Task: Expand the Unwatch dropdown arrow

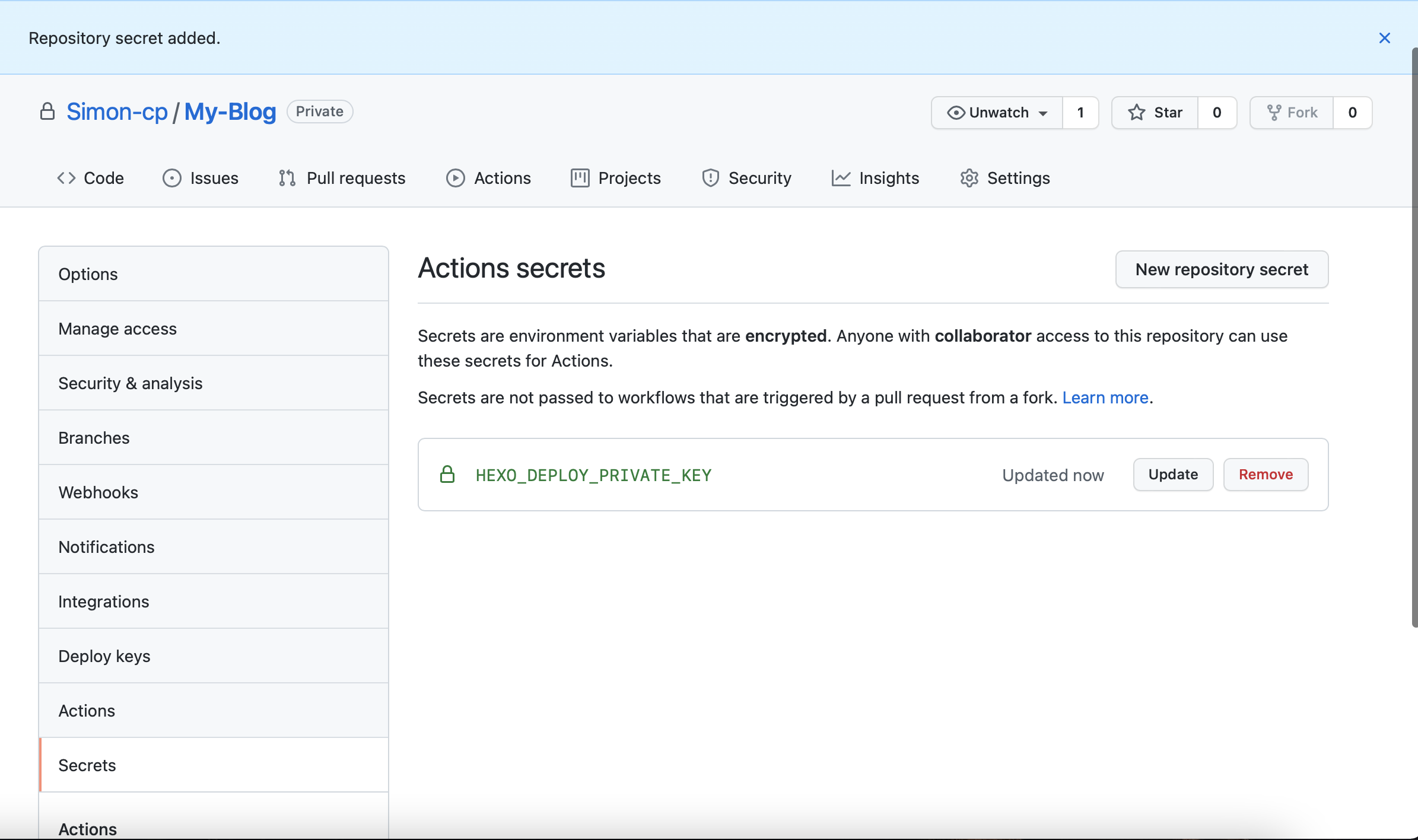Action: coord(1043,113)
